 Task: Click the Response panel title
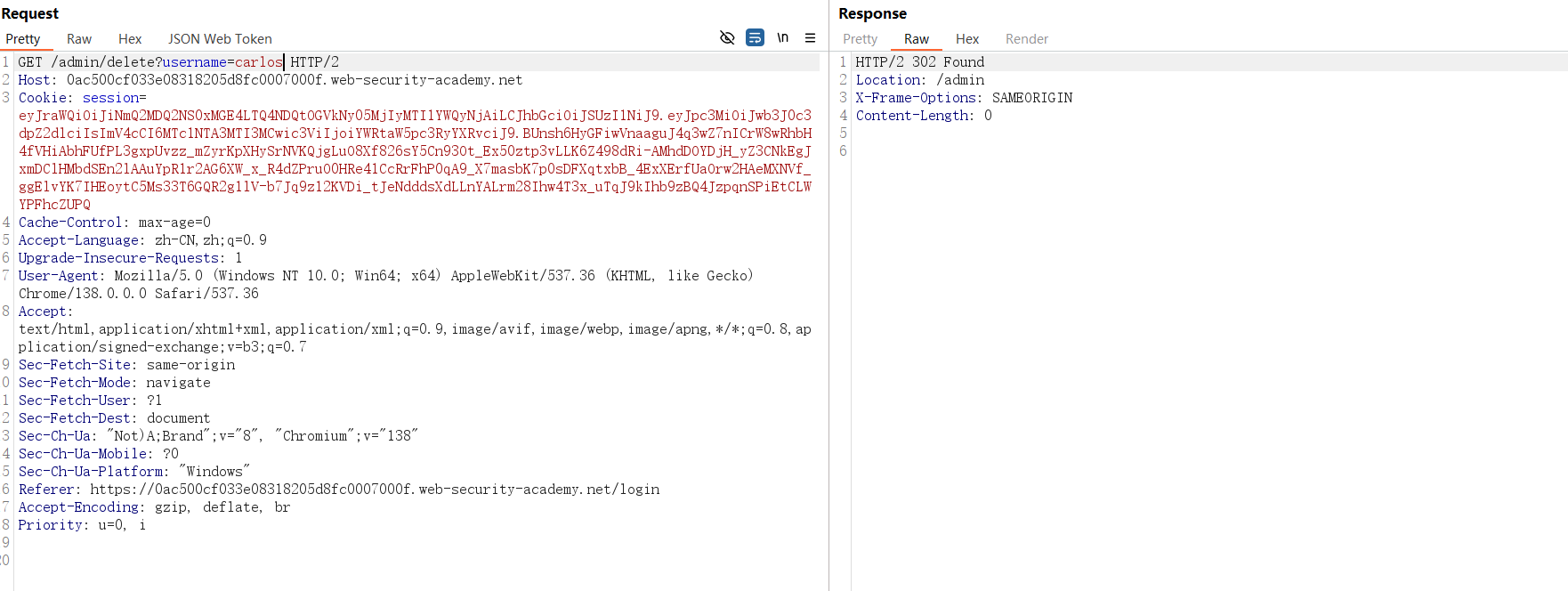click(x=872, y=13)
